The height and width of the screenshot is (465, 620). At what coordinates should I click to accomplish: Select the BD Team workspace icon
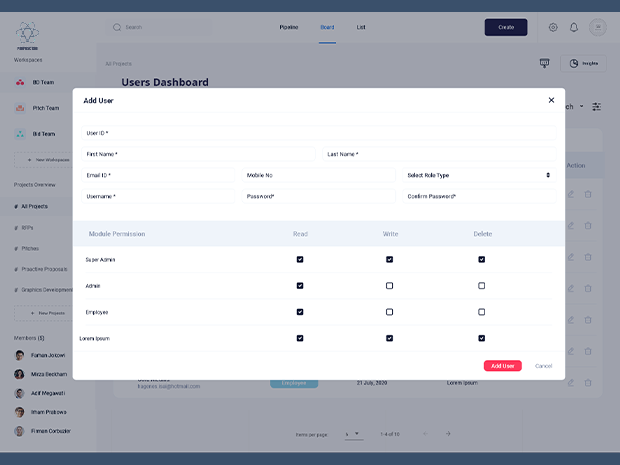(x=20, y=82)
